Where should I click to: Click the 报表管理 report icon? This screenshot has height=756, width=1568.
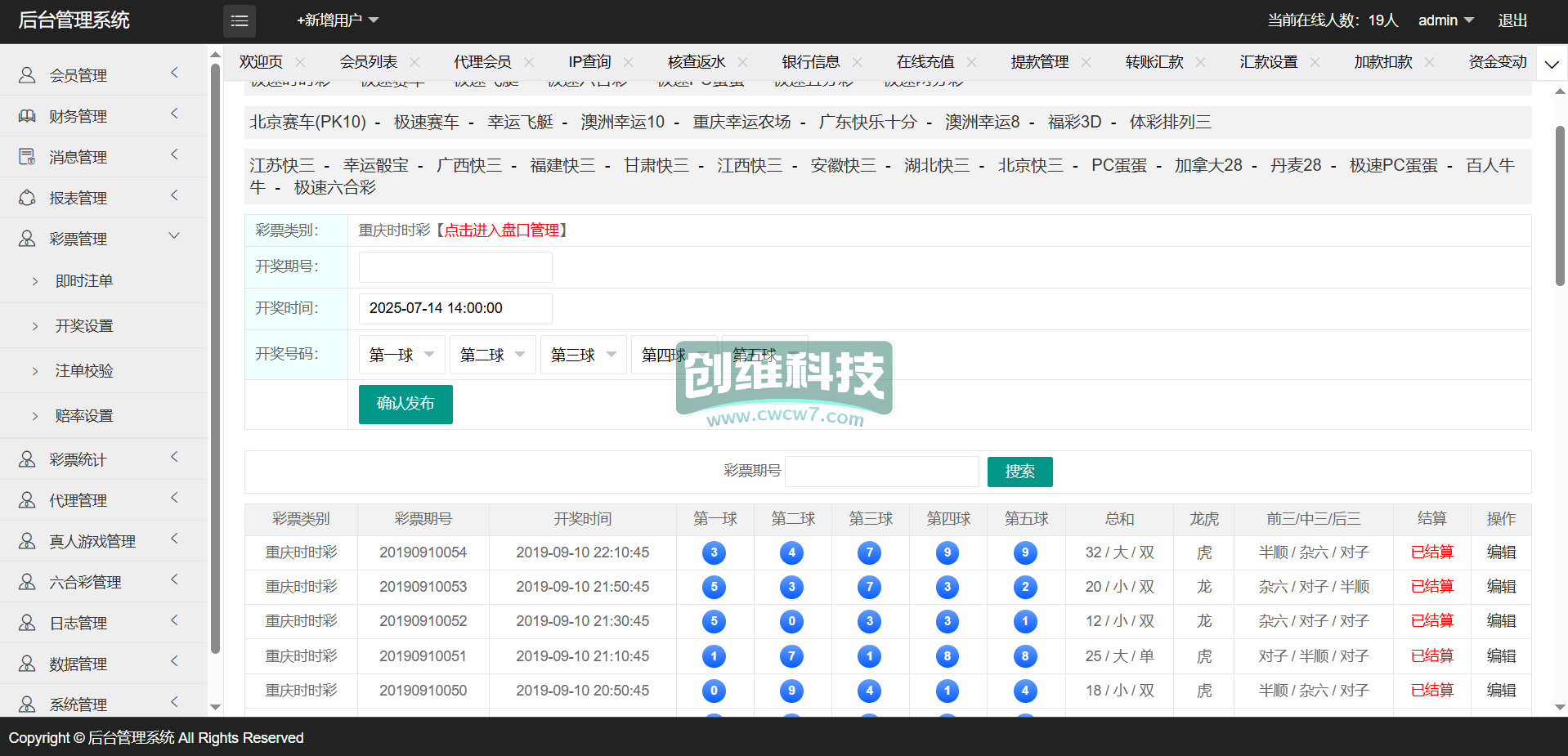[x=27, y=198]
